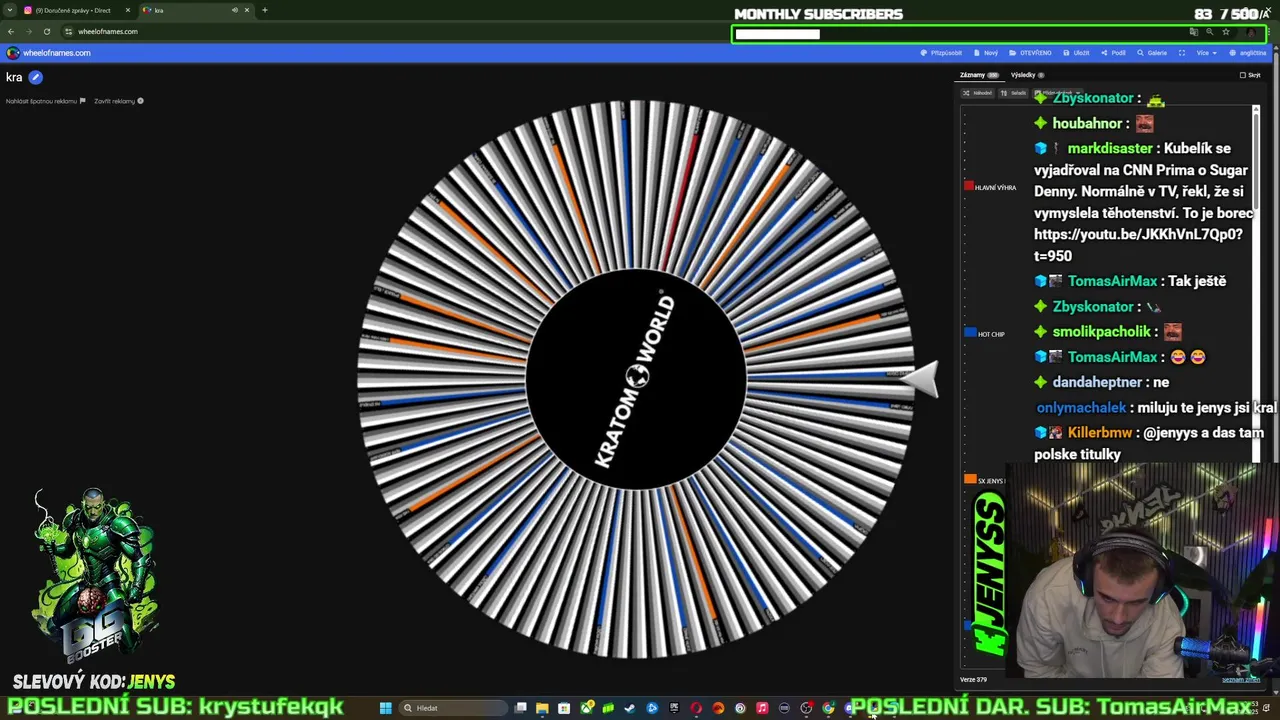Launch Steam from the taskbar
The image size is (1280, 720).
click(x=629, y=708)
